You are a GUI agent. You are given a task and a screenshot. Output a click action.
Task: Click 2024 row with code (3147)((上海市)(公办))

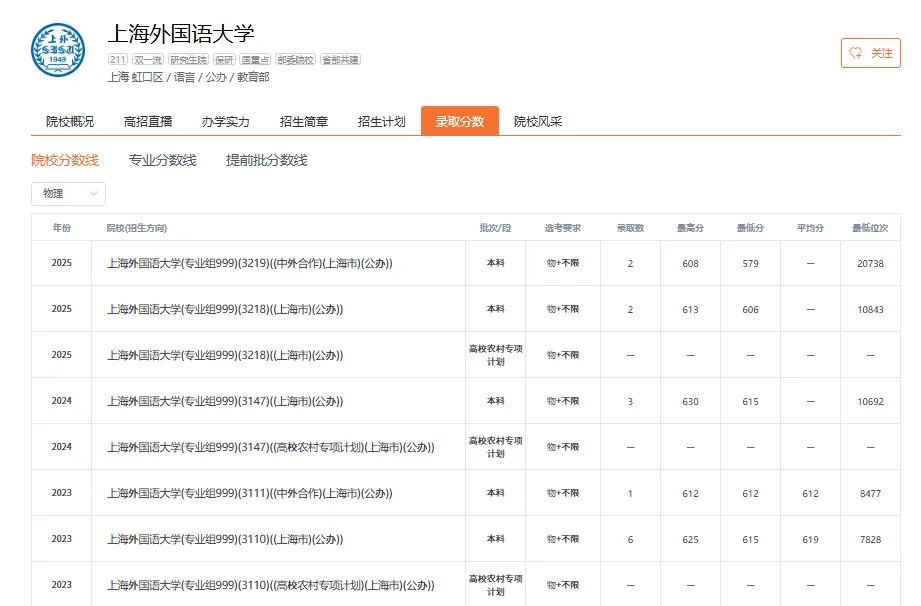[x=466, y=401]
